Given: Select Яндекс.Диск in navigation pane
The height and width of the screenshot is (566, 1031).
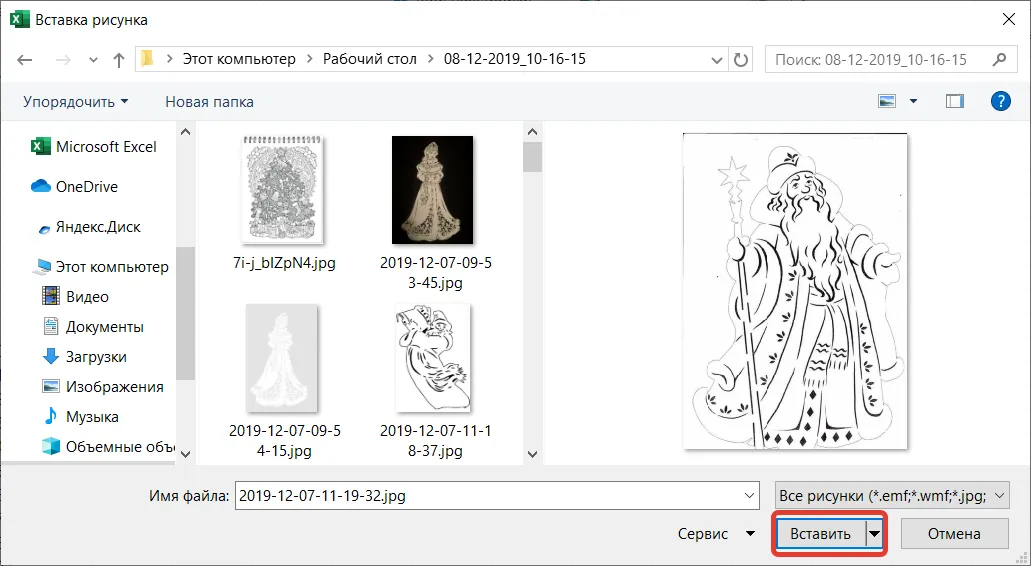Looking at the screenshot, I should pyautogui.click(x=89, y=227).
